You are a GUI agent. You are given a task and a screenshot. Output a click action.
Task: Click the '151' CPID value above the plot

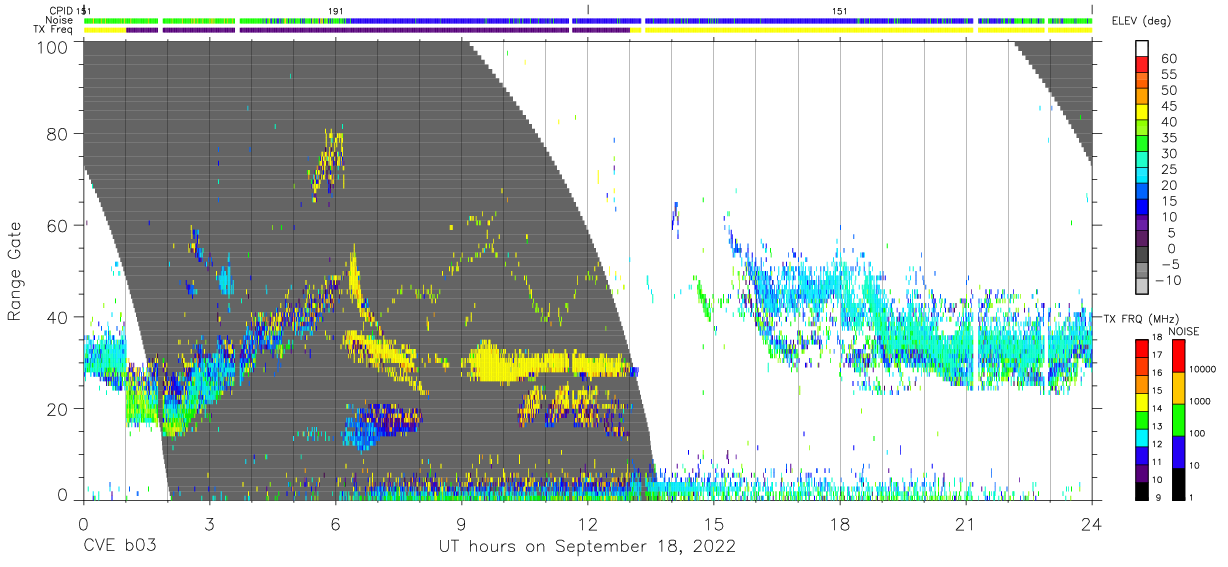(840, 10)
